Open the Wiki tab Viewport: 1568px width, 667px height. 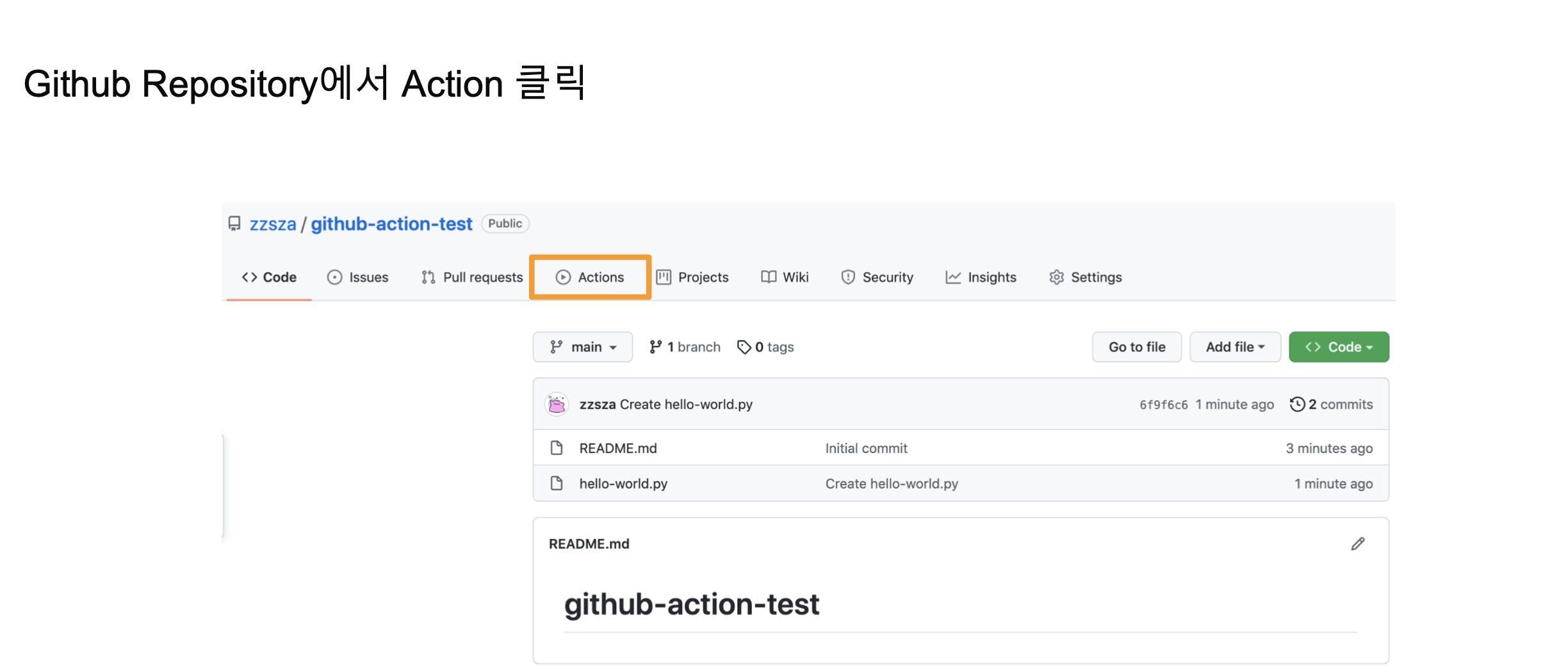click(x=785, y=277)
